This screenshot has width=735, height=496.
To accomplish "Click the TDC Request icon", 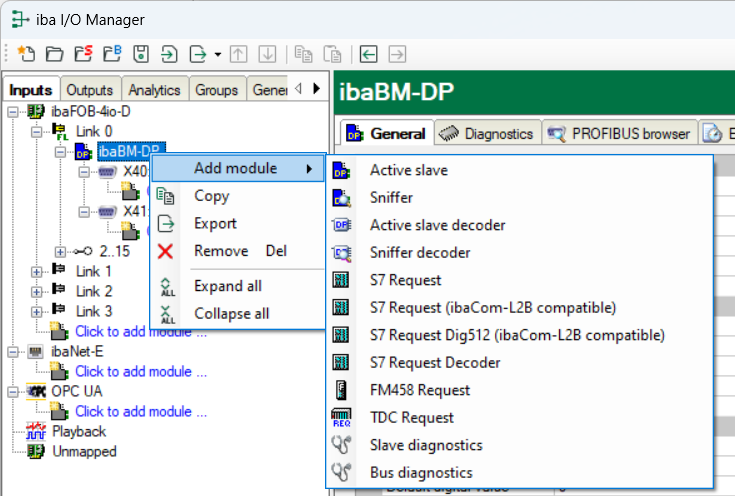I will coord(341,418).
